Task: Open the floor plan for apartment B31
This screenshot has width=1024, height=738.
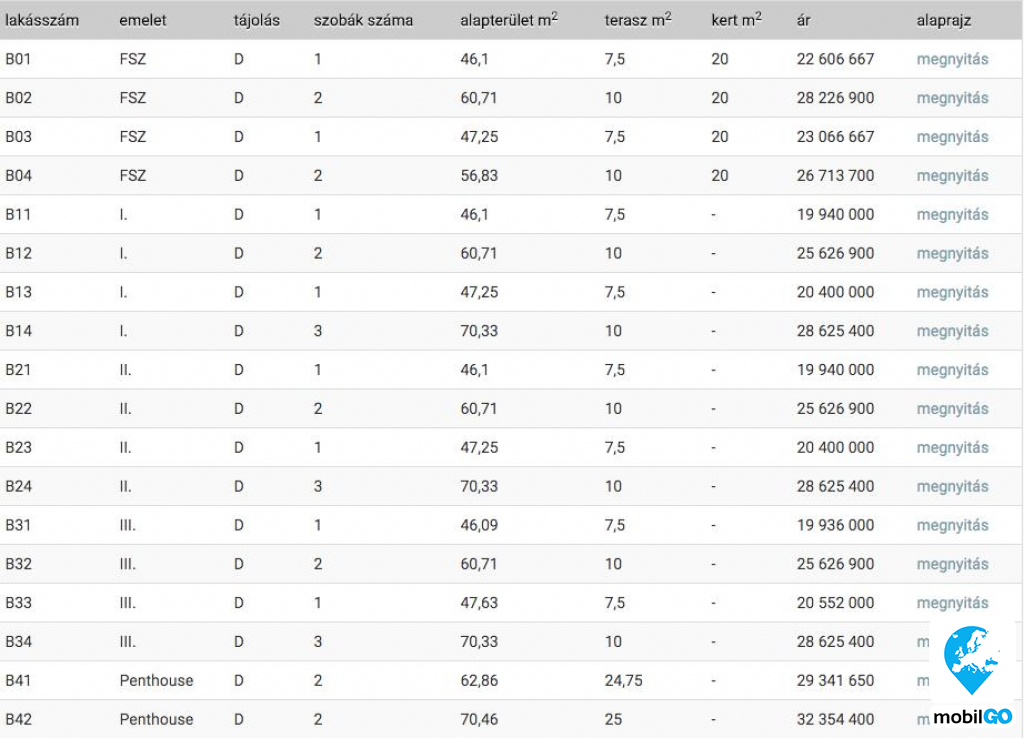Action: pos(952,526)
